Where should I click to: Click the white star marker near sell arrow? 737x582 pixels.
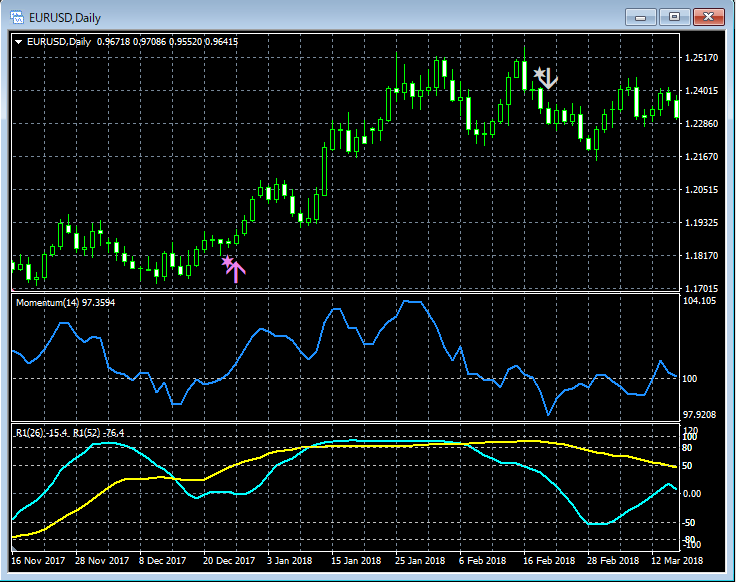coord(540,74)
